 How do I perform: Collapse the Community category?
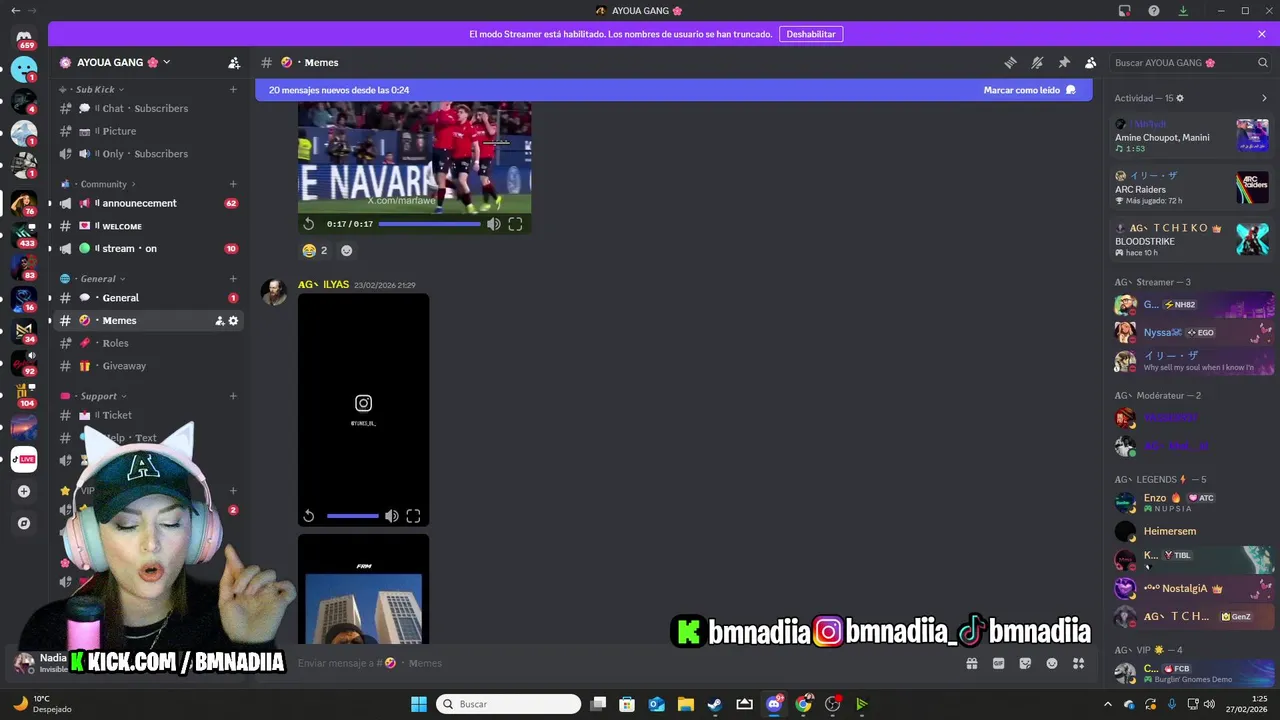pyautogui.click(x=98, y=184)
